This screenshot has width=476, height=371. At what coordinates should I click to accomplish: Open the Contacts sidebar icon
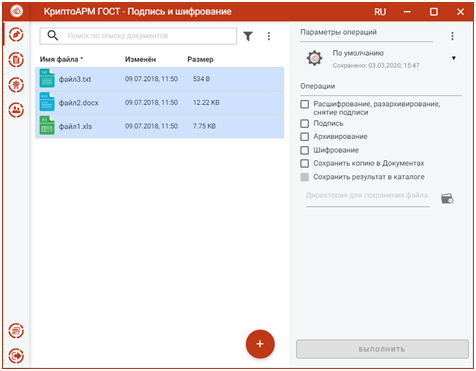16,110
